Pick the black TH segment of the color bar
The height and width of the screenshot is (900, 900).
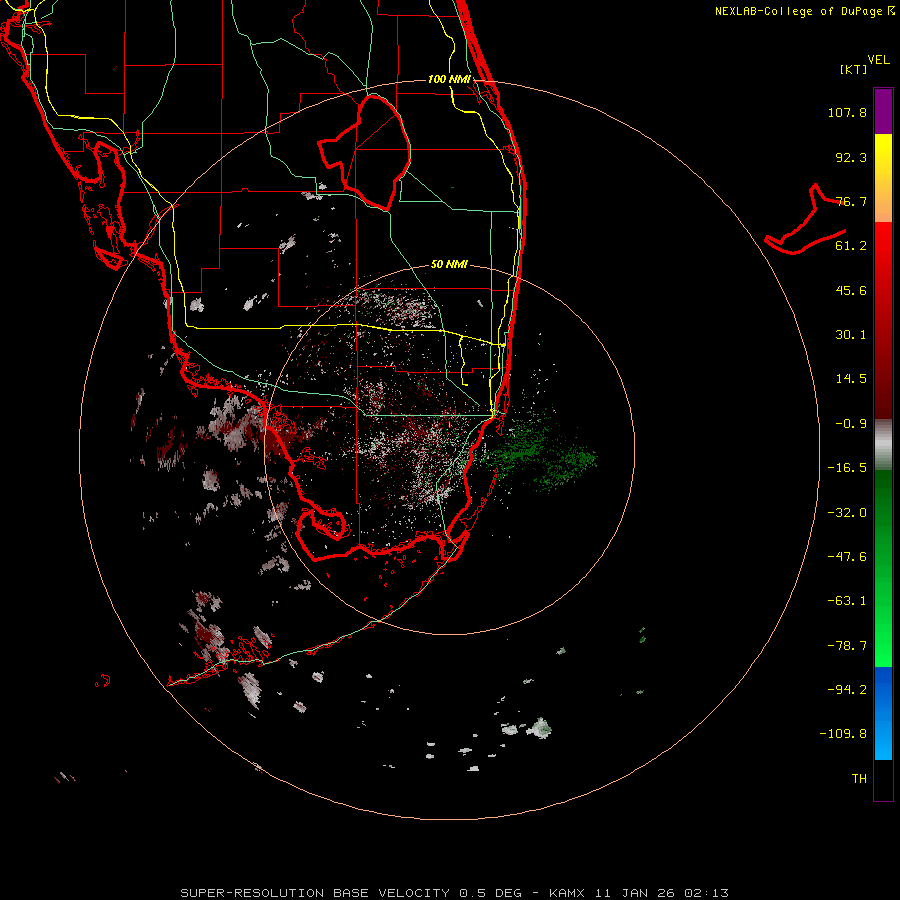(883, 779)
